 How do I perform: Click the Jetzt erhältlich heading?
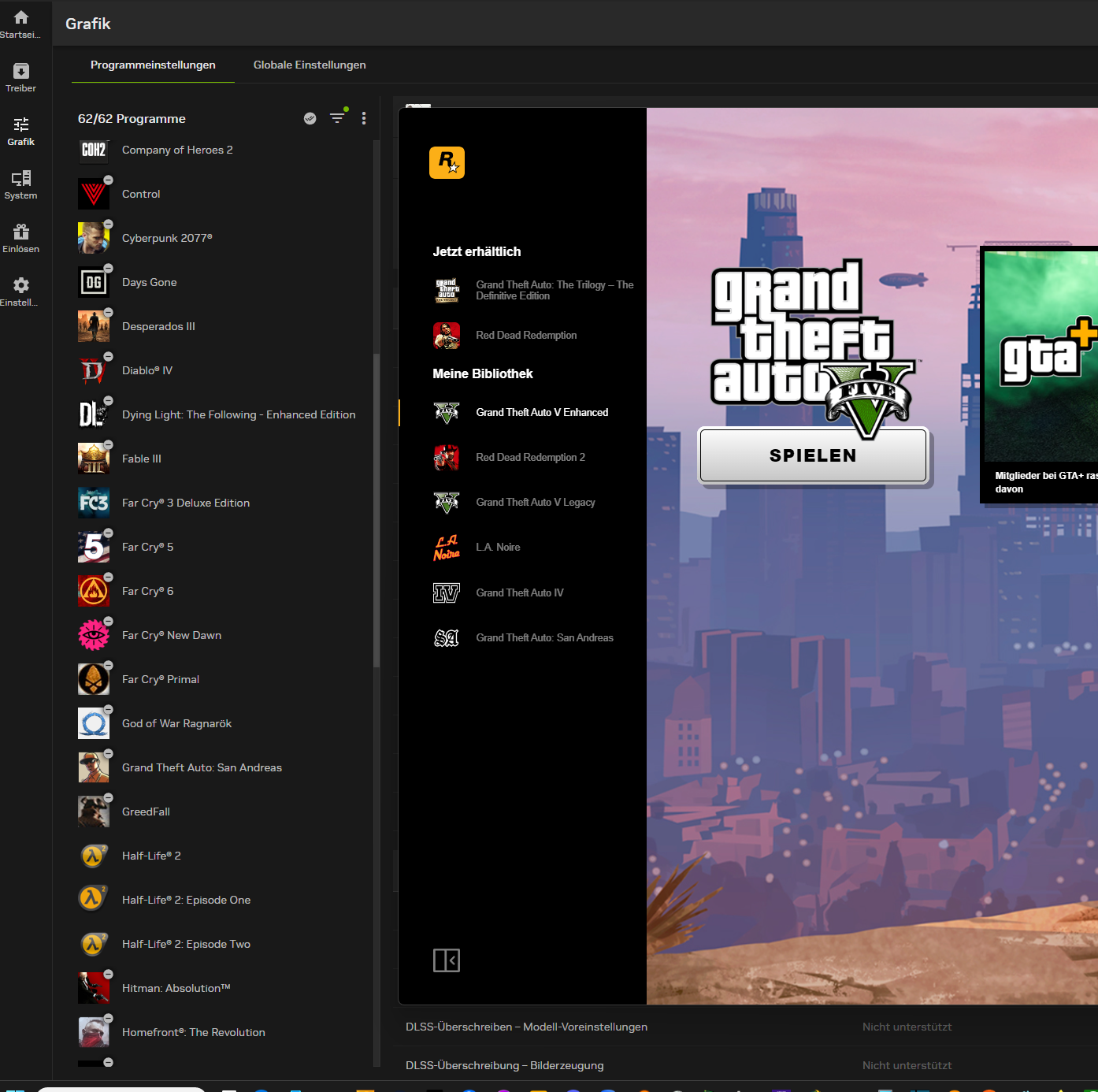(477, 251)
